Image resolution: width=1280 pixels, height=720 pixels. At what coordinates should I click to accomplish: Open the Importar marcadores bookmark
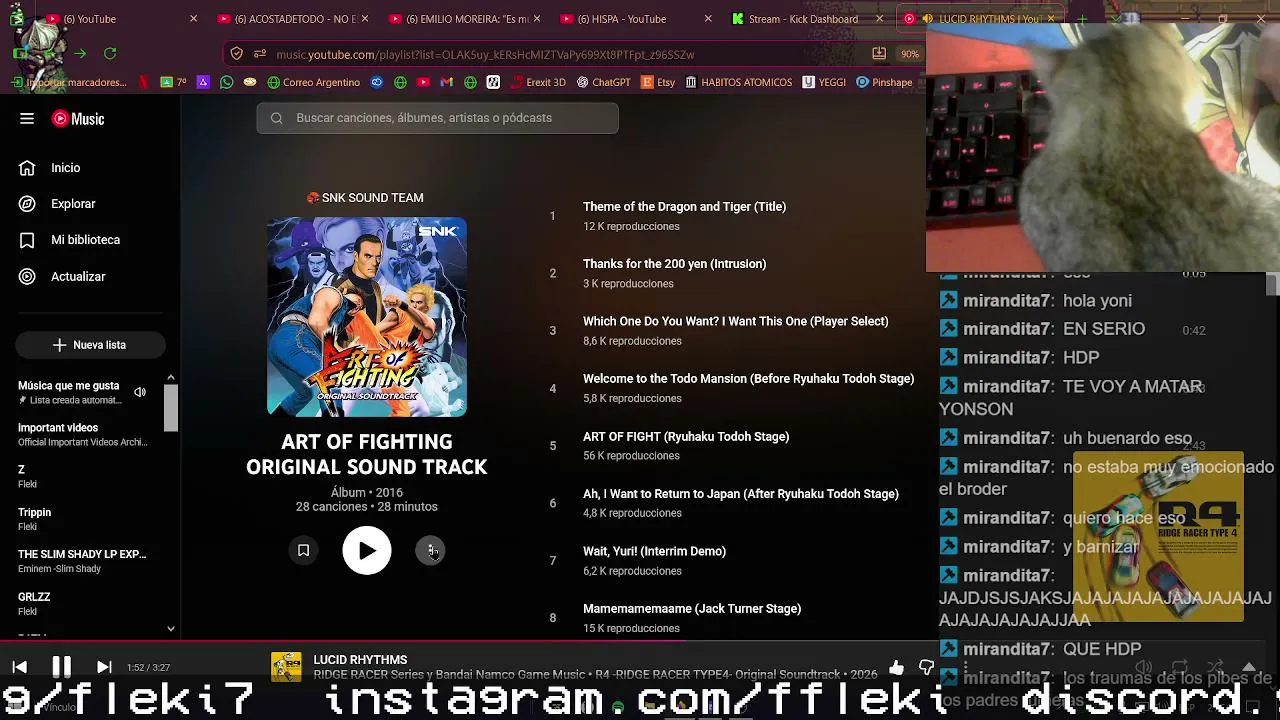(x=70, y=82)
